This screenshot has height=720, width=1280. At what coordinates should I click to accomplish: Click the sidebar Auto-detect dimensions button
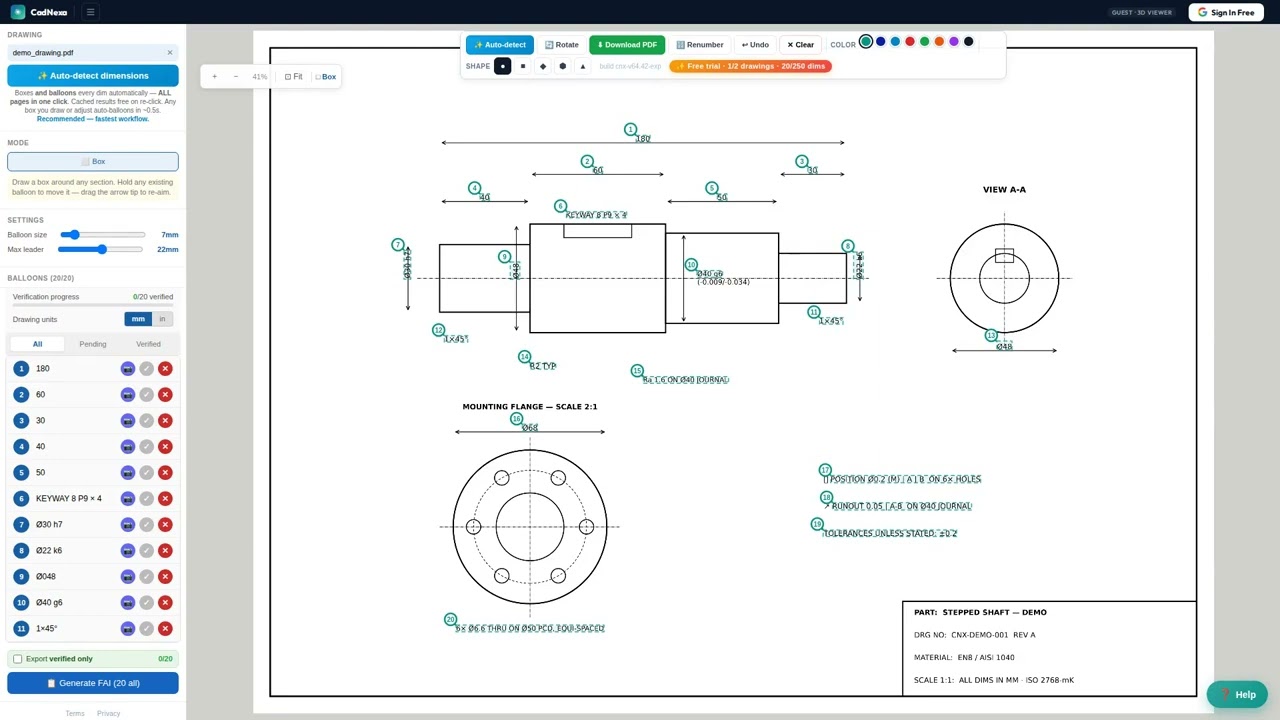coord(93,76)
